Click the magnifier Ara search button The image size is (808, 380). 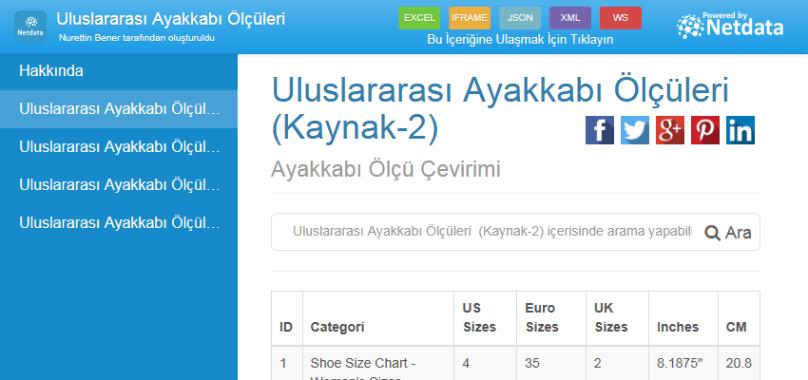728,233
